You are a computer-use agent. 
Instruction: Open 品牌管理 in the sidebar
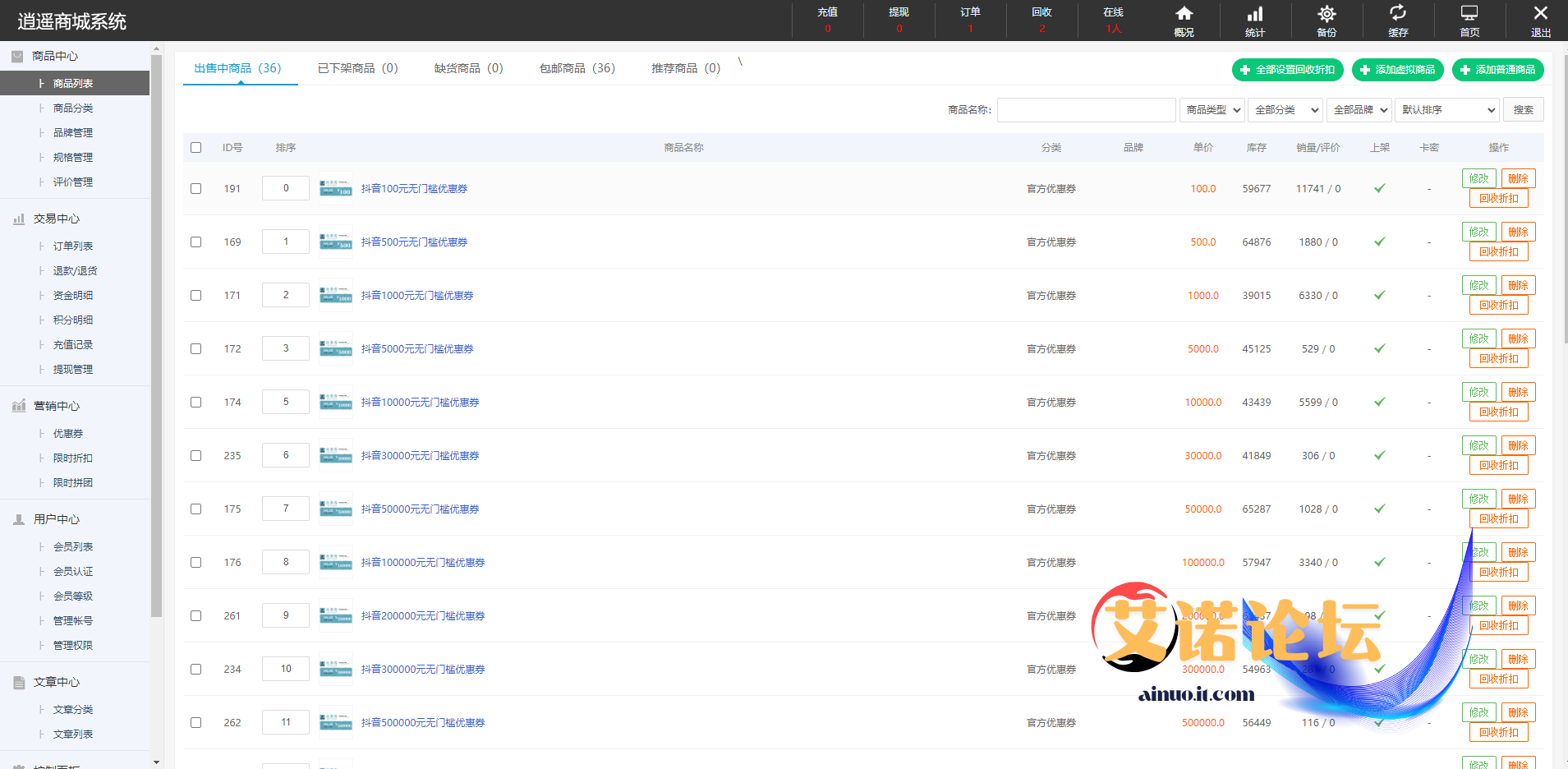(73, 133)
